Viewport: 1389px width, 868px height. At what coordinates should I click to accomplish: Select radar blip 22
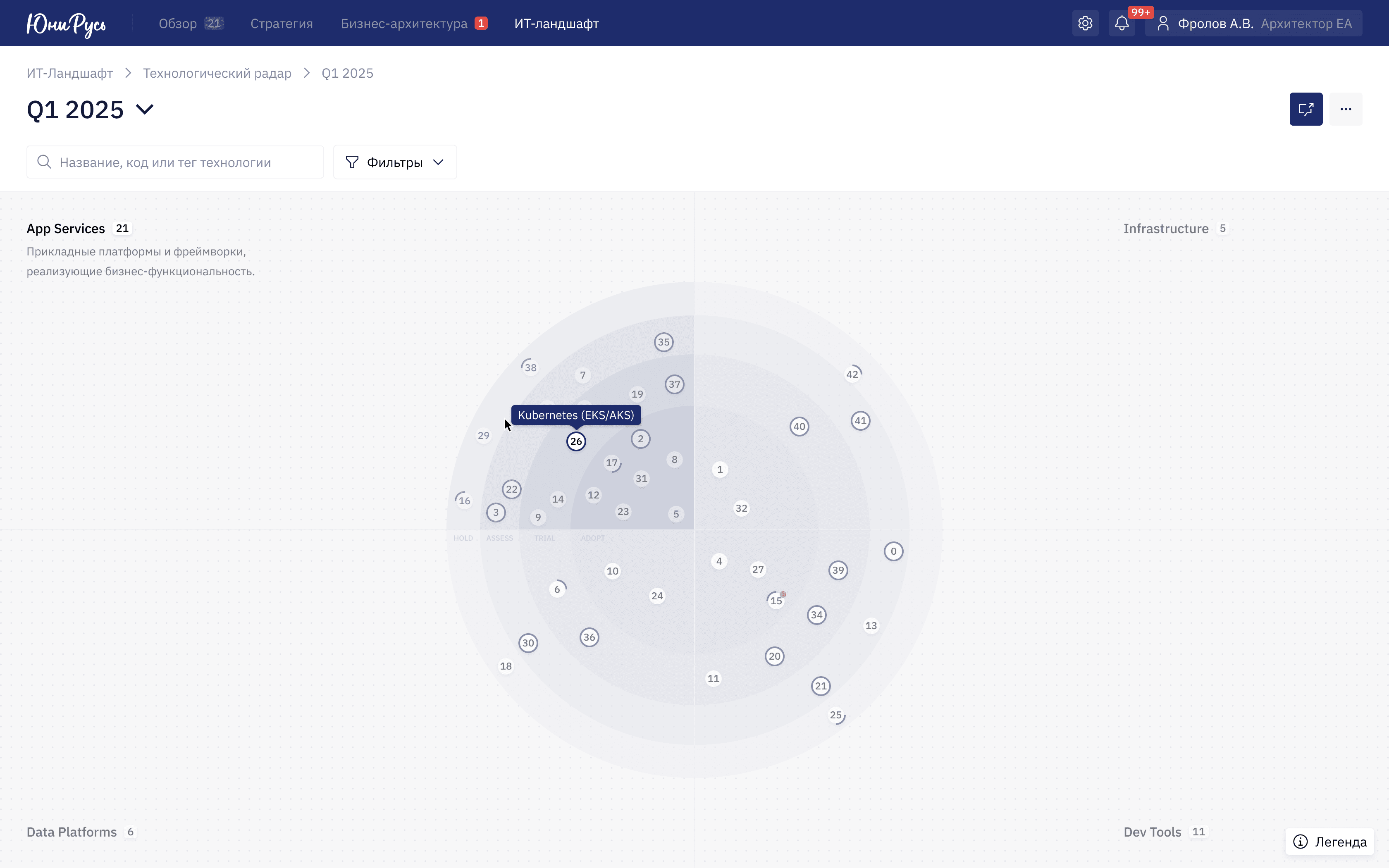coord(511,489)
